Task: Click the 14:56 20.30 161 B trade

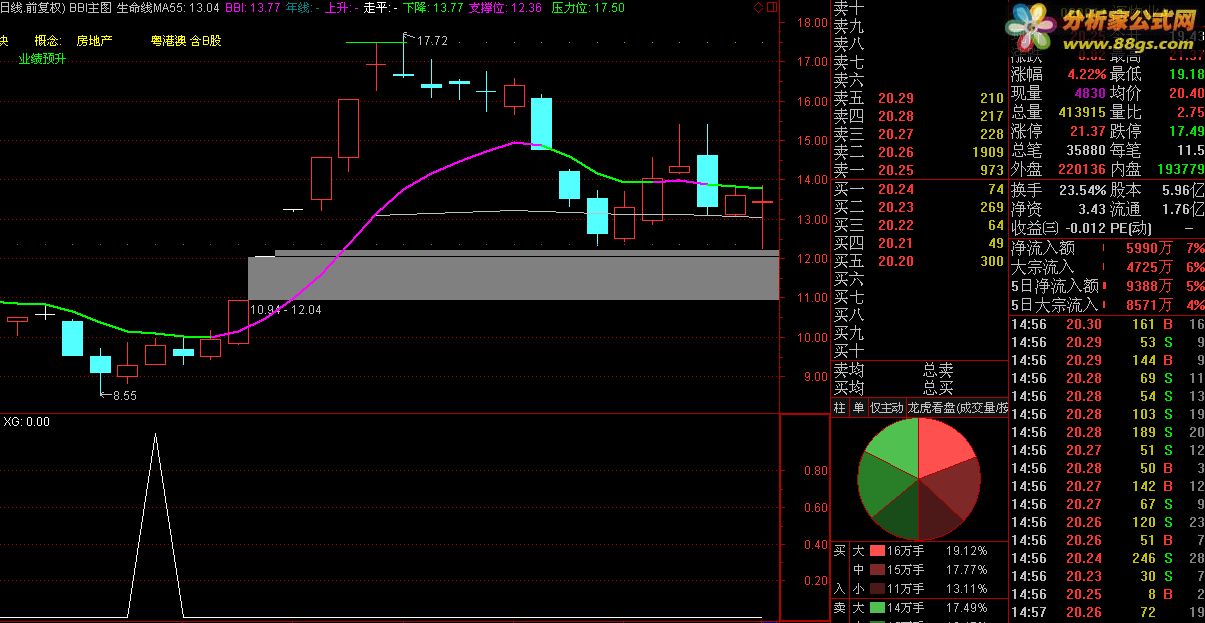Action: point(1107,324)
